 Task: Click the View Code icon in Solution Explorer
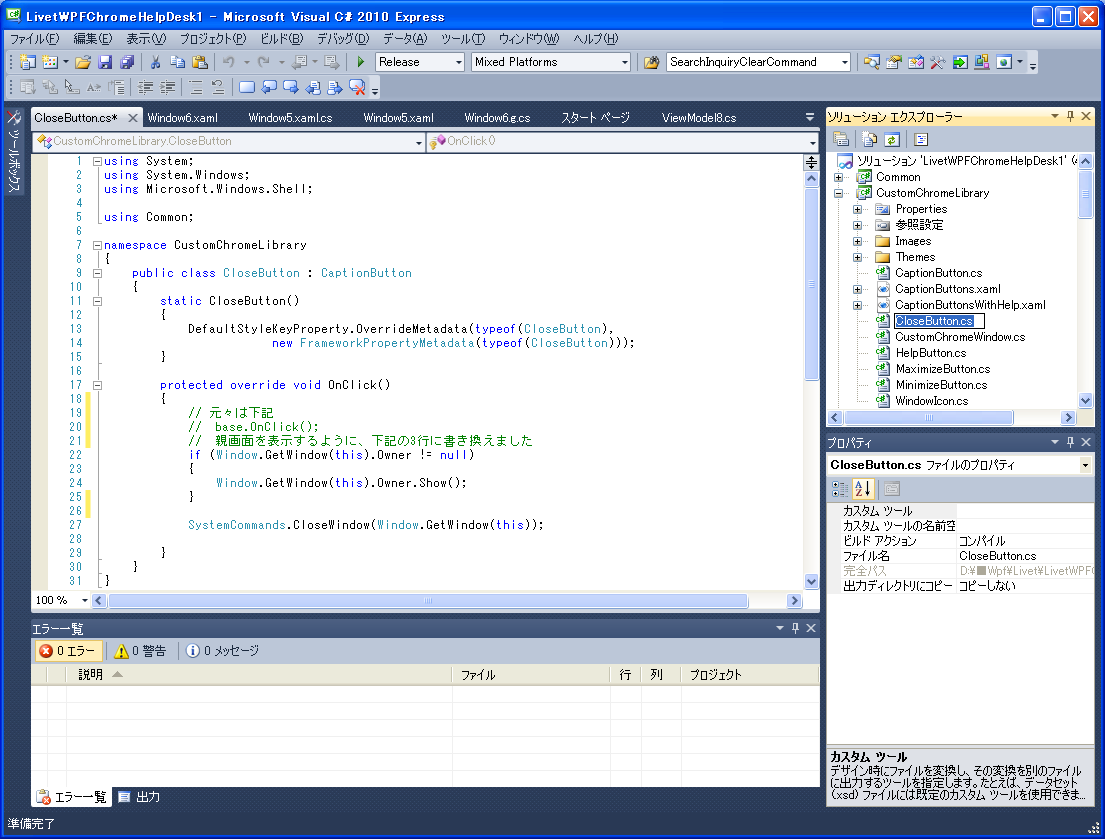pyautogui.click(x=920, y=139)
